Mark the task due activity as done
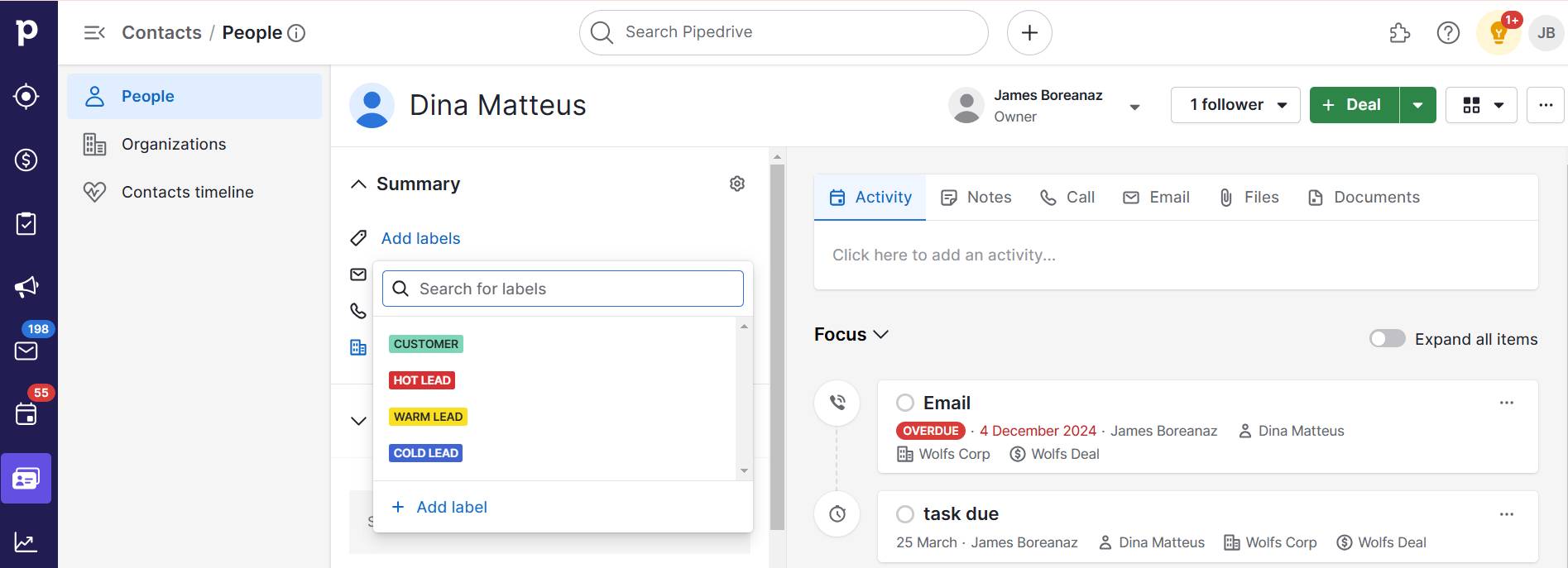Viewport: 1568px width, 568px height. click(905, 514)
